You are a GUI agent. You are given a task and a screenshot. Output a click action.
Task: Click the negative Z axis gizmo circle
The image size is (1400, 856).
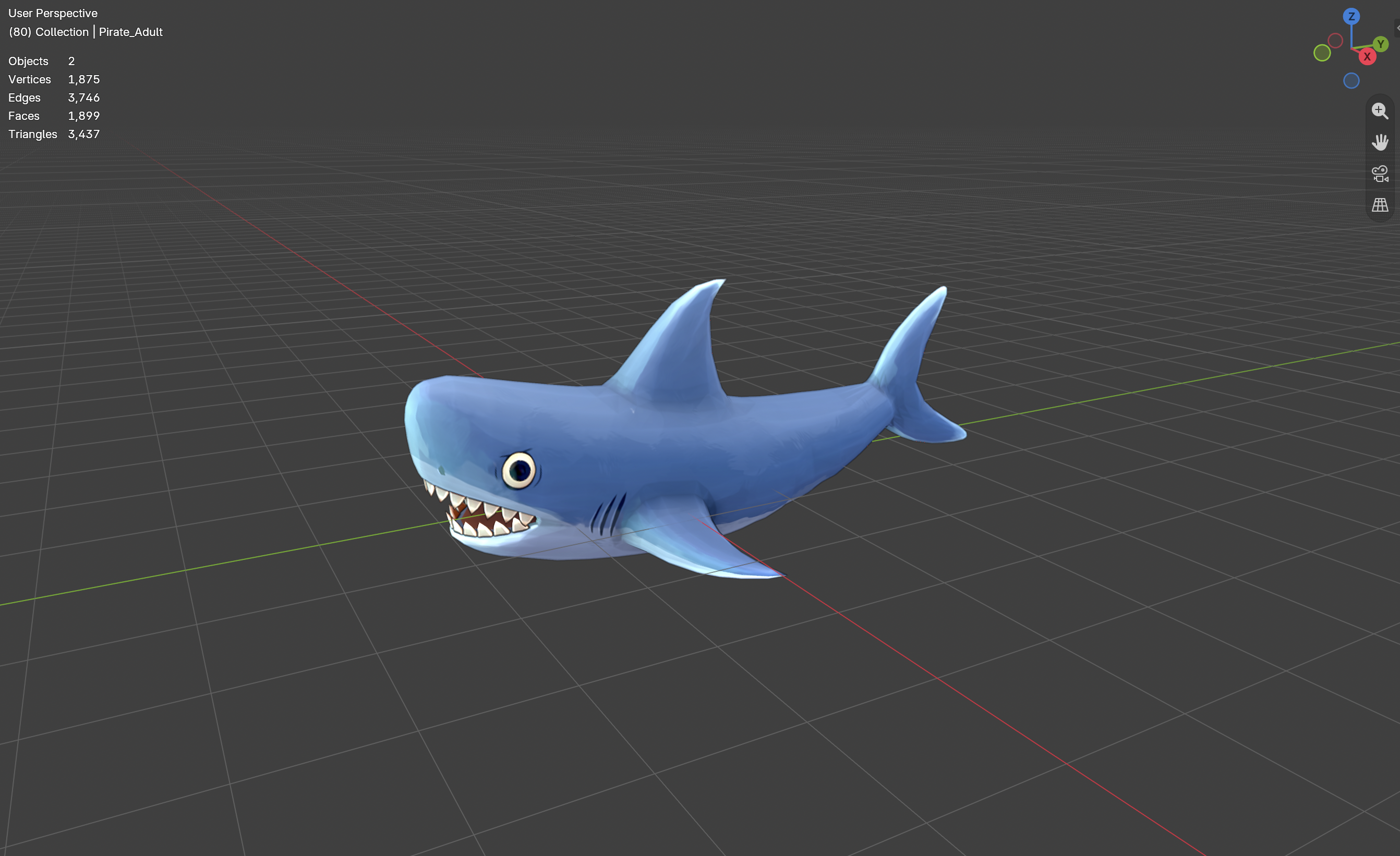point(1351,81)
